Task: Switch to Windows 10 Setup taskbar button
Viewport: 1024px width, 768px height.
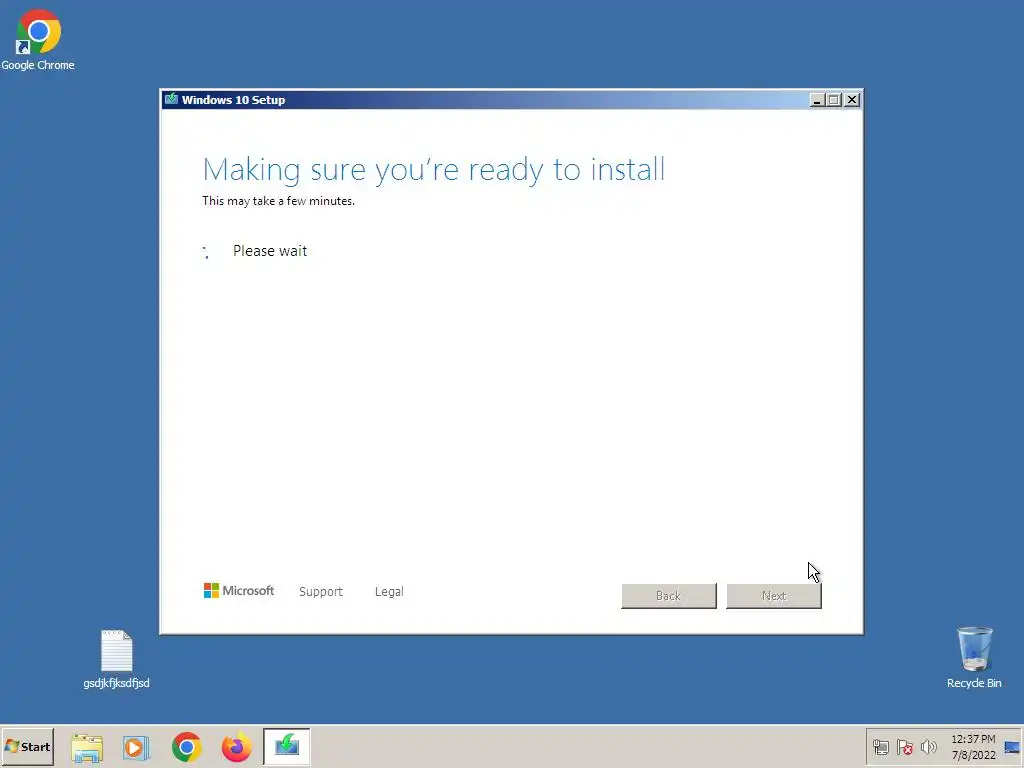Action: (x=287, y=746)
